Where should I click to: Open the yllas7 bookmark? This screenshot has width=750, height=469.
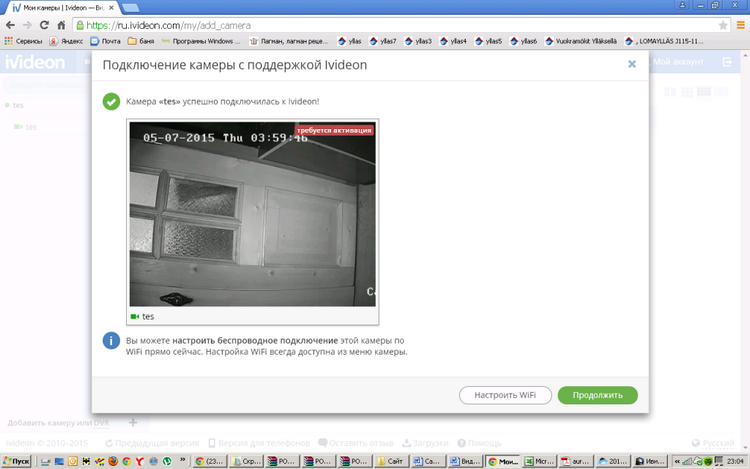coord(383,41)
